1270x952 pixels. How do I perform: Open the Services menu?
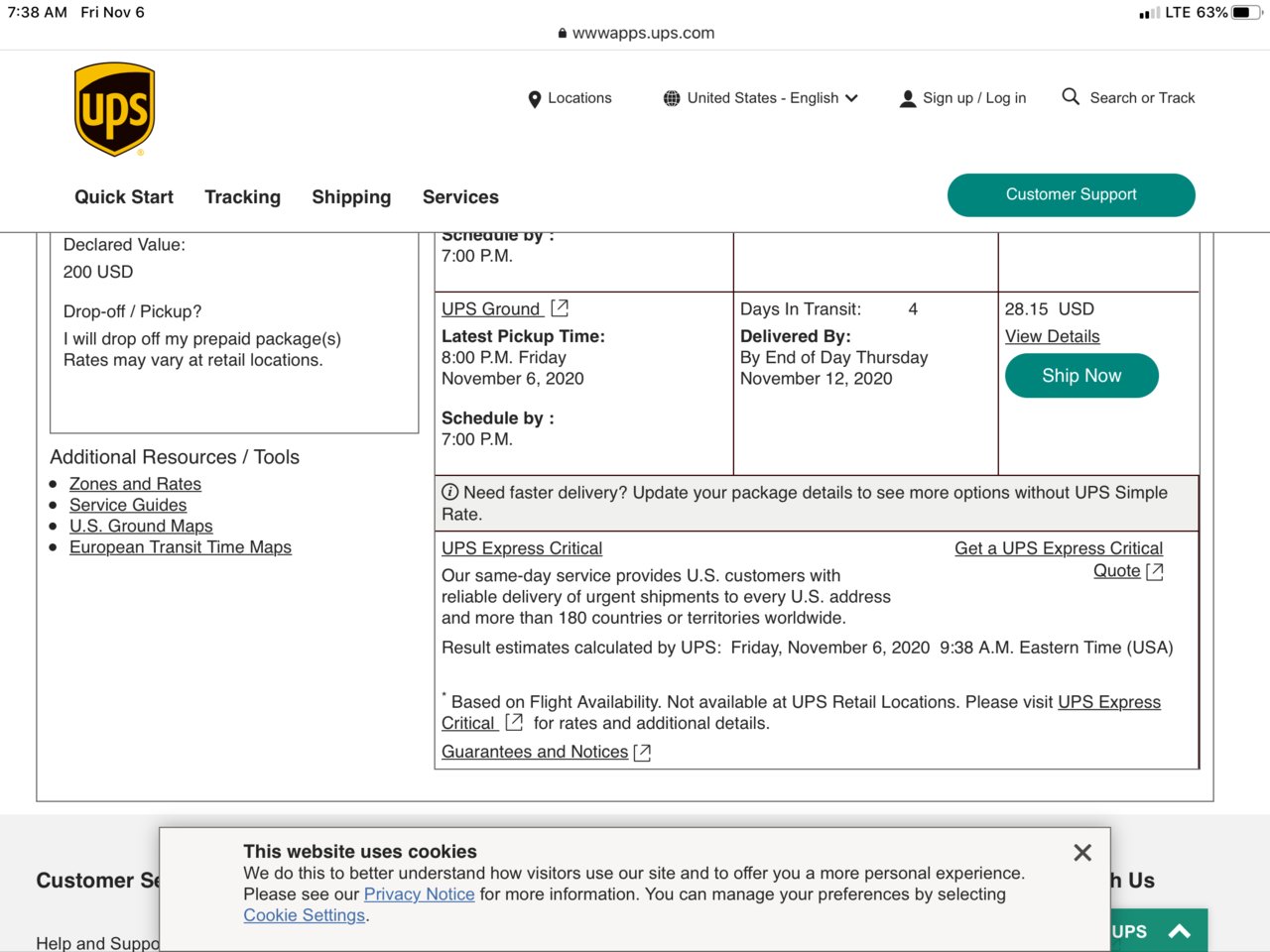point(460,197)
